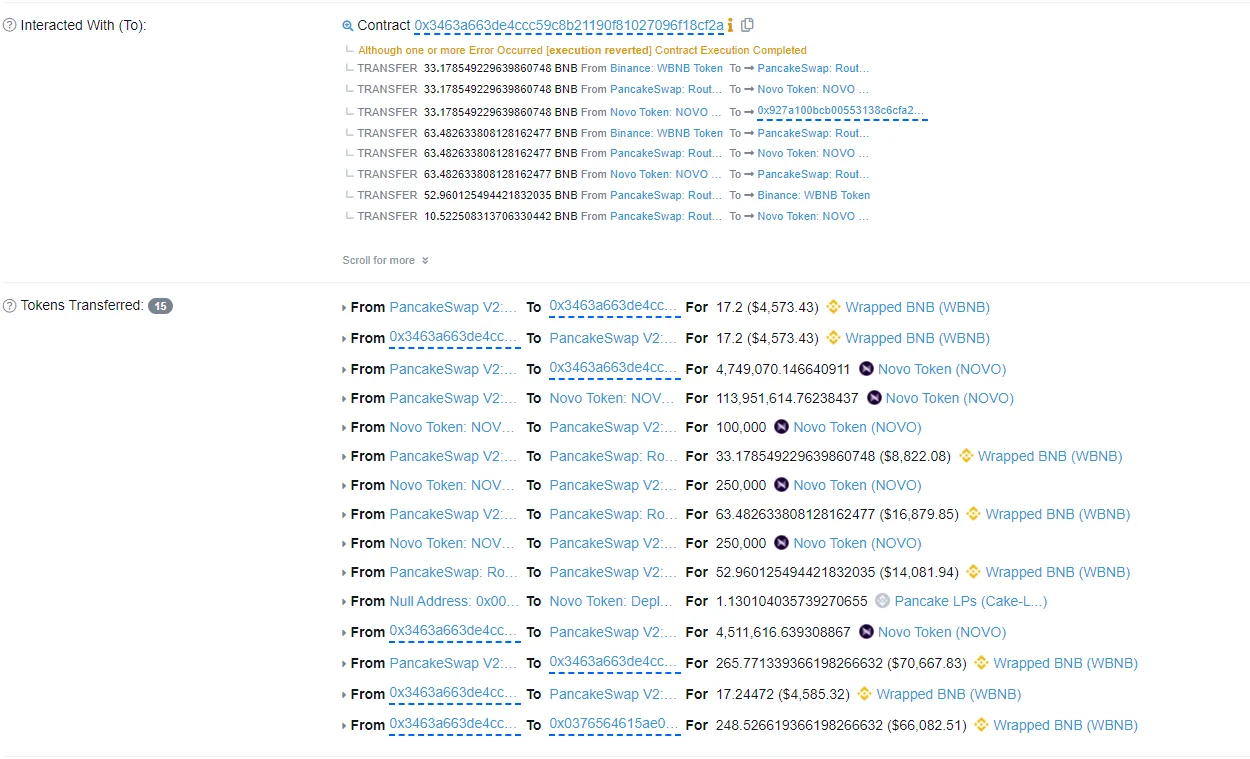
Task: Open Novo Token: NOVO recipient in 10.5225 transfer
Action: click(x=813, y=216)
